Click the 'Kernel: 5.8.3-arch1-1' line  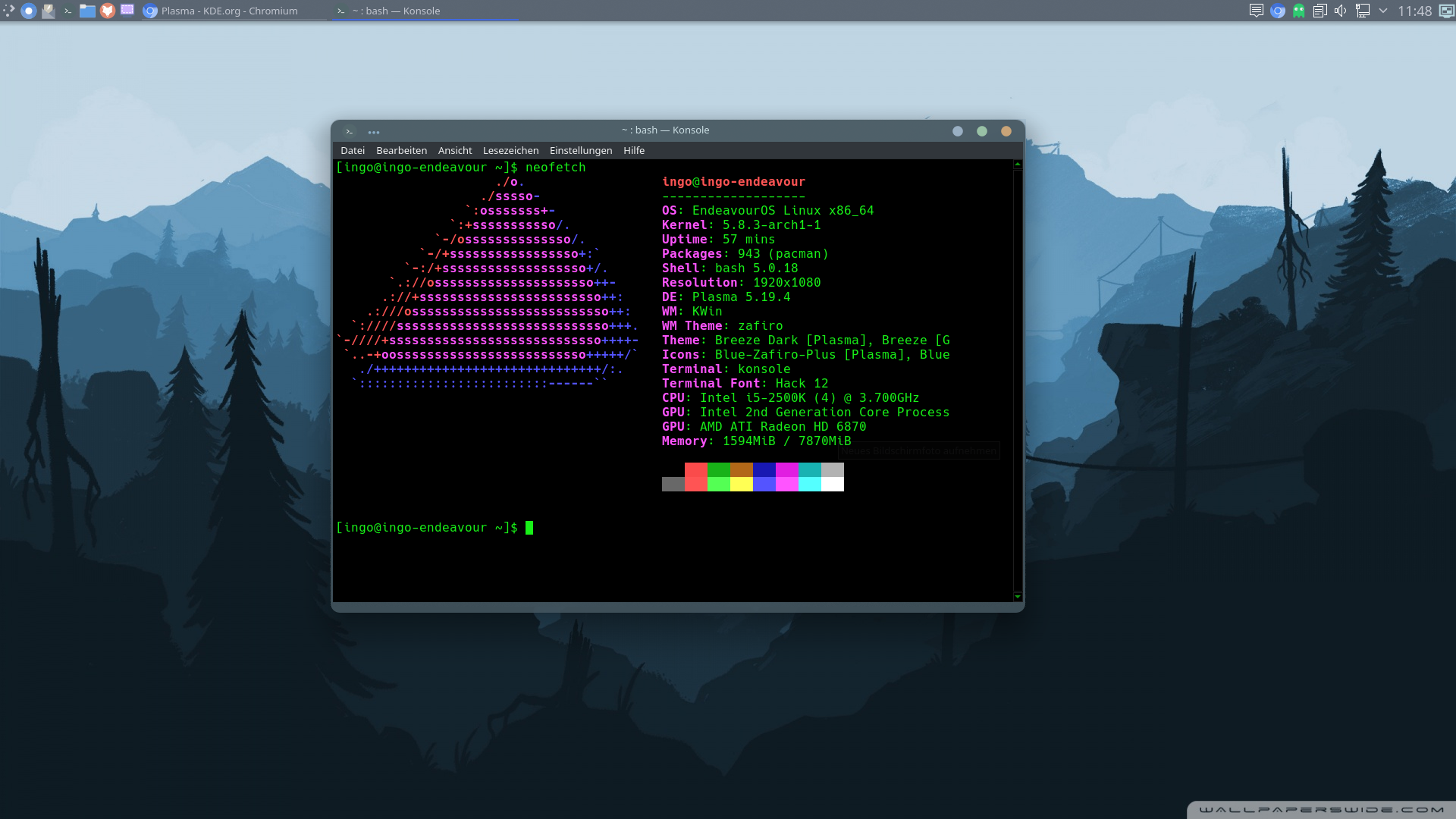click(x=742, y=225)
